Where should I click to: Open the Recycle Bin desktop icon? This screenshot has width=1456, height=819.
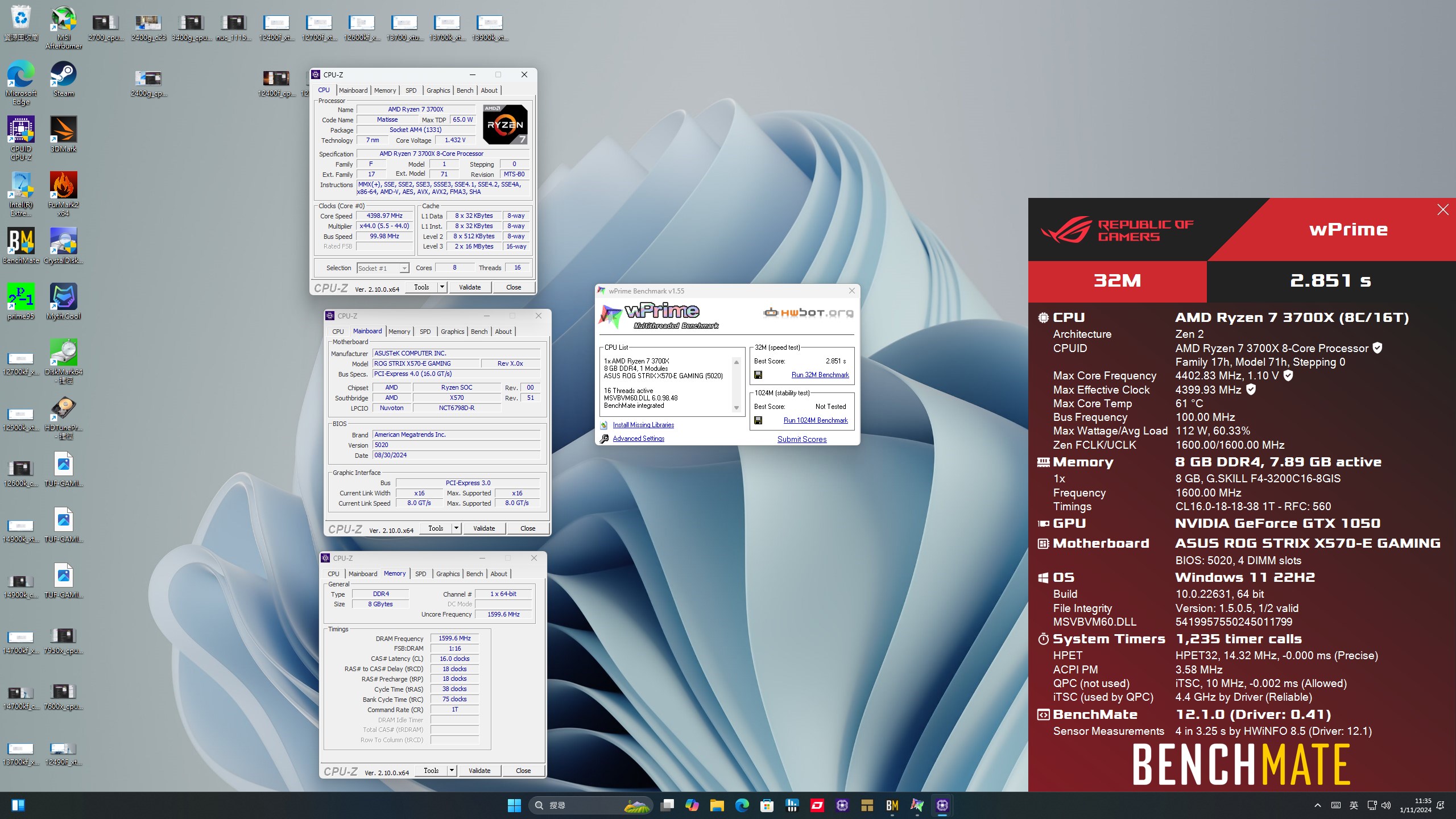[21, 23]
